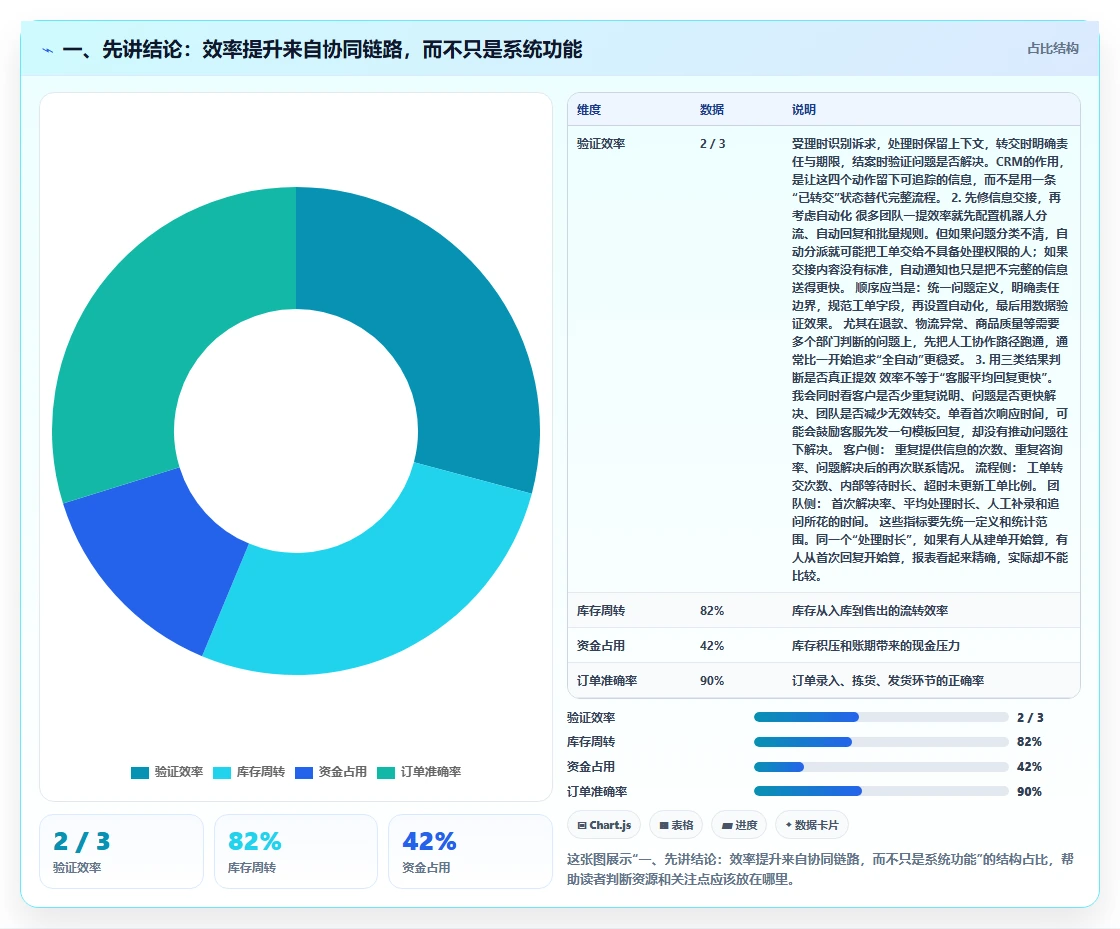Click the 数据卡片 tag chip
The image size is (1120, 929).
pyautogui.click(x=812, y=825)
